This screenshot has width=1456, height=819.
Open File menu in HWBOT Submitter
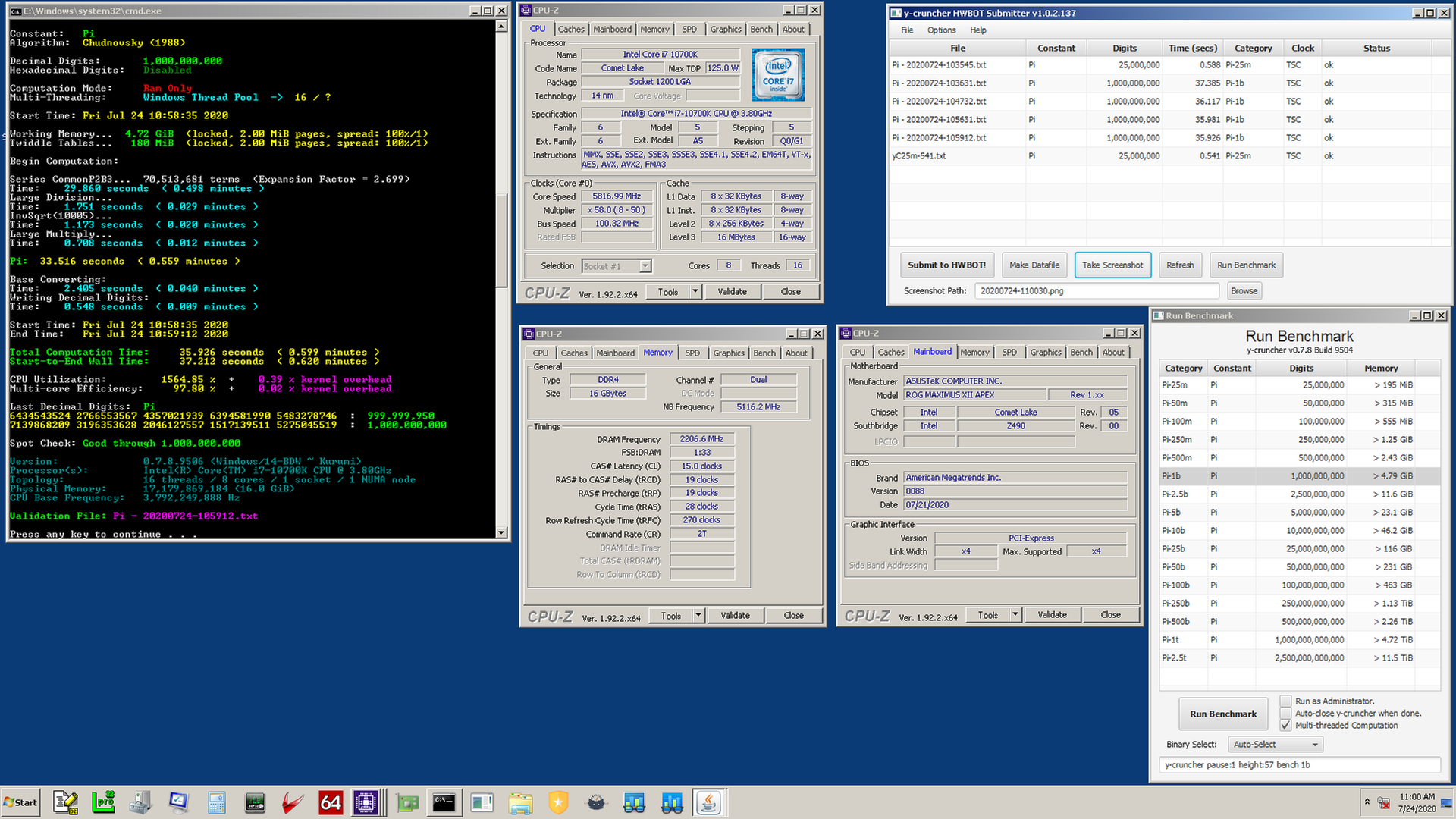[907, 30]
